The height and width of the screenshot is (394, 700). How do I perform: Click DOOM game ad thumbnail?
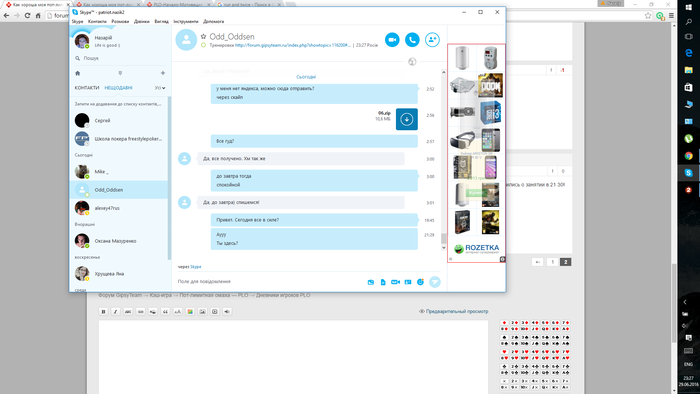tap(490, 85)
